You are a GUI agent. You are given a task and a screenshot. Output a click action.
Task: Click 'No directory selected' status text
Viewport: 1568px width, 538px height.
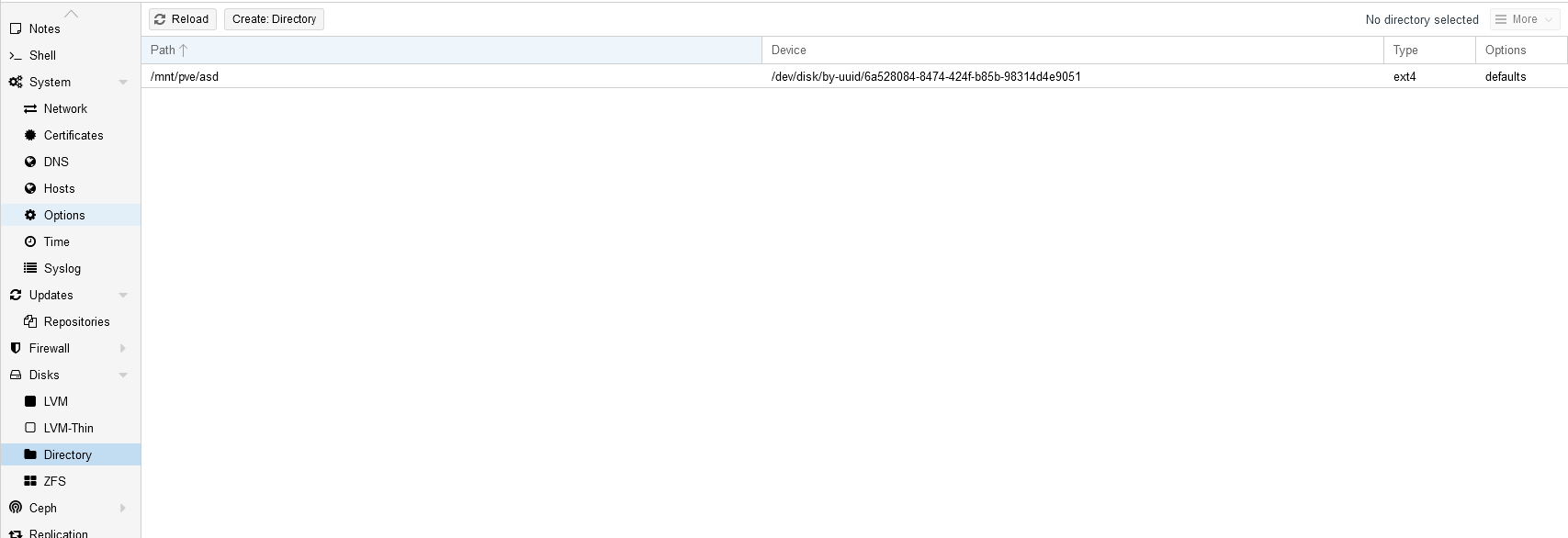click(1422, 19)
